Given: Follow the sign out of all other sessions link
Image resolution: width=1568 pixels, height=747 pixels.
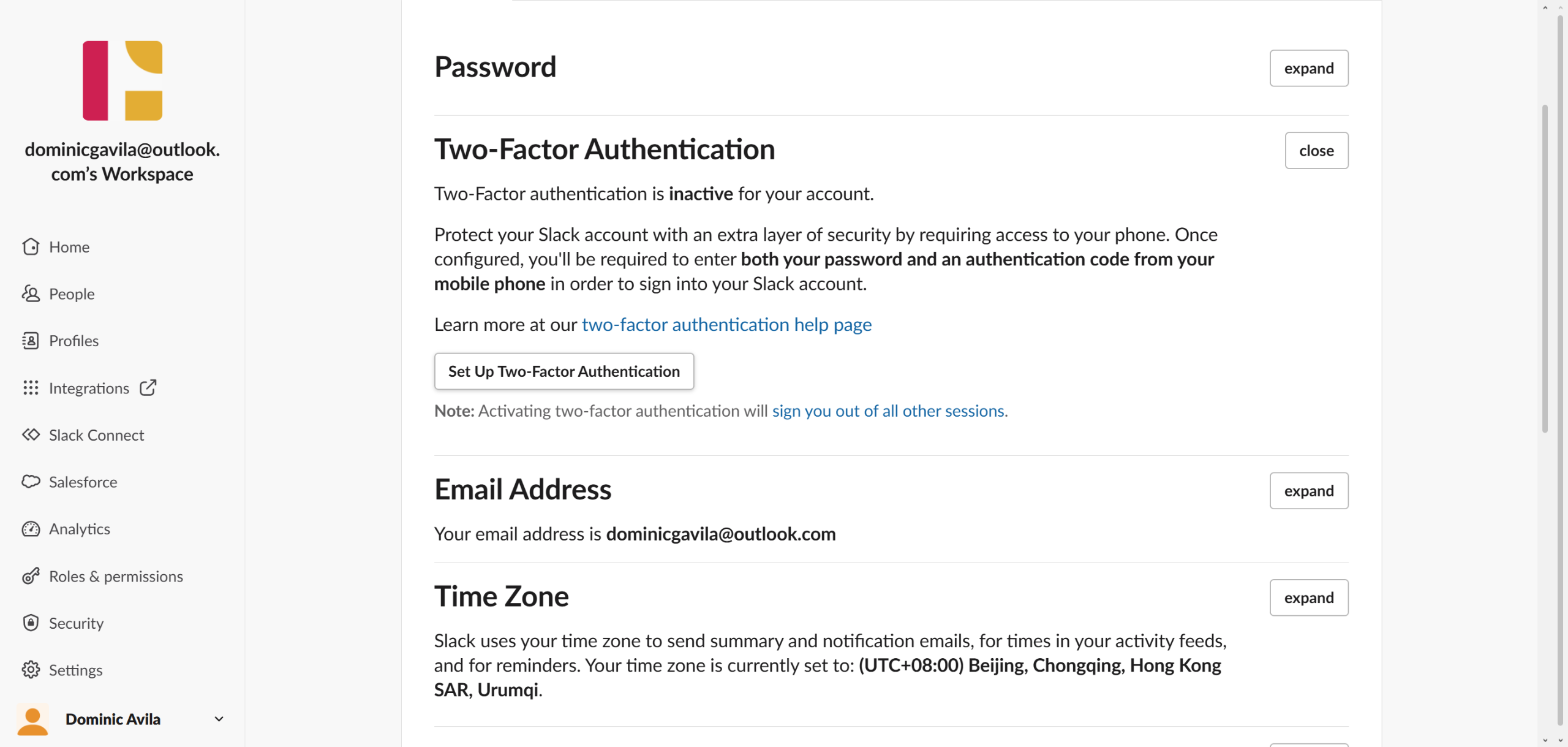Looking at the screenshot, I should 888,411.
